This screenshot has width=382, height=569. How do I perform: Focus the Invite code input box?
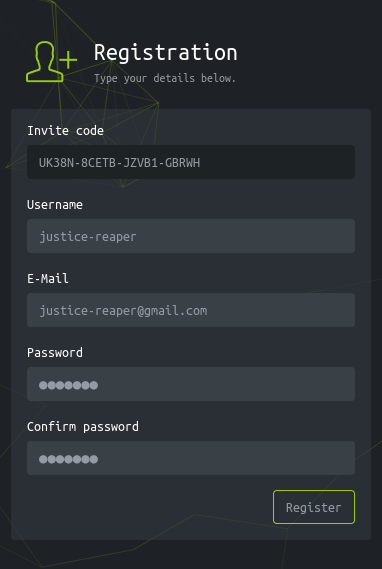click(191, 162)
